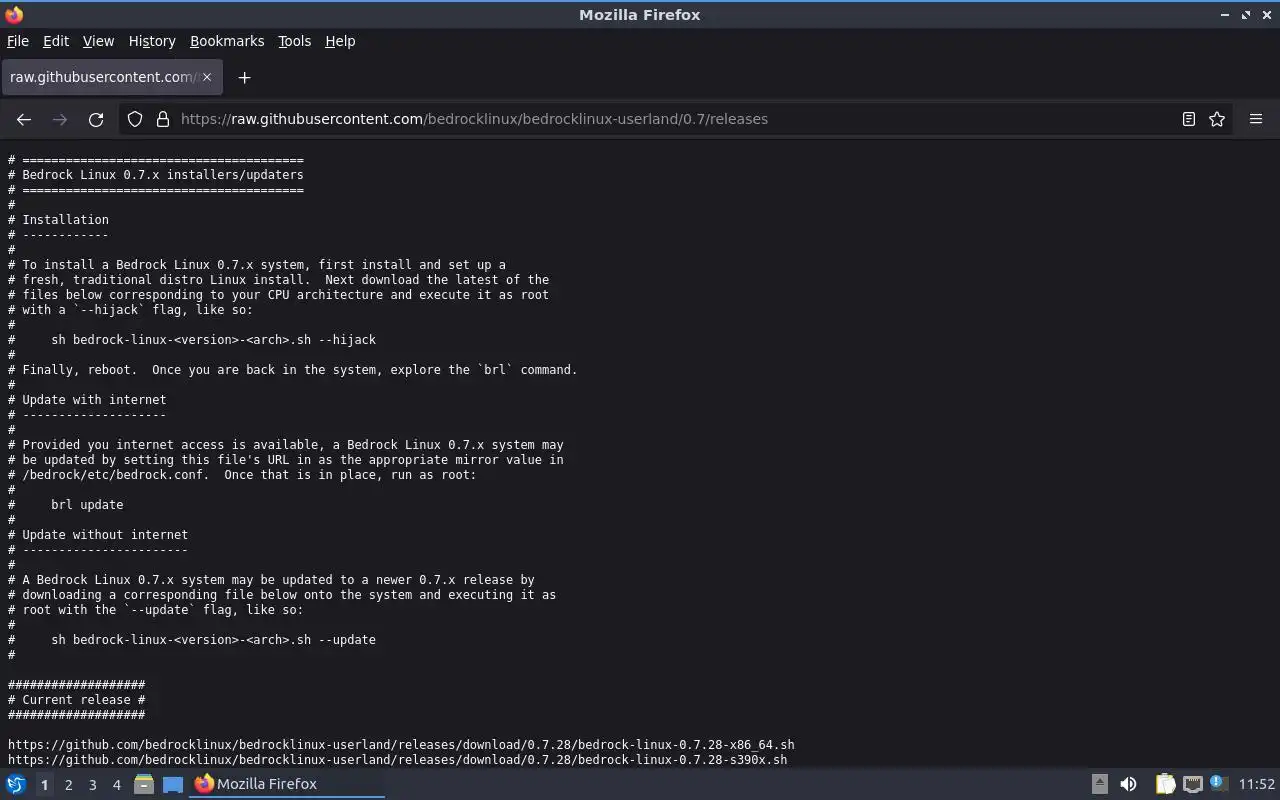Image resolution: width=1280 pixels, height=800 pixels.
Task: Switch to workspace 2
Action: (x=68, y=785)
